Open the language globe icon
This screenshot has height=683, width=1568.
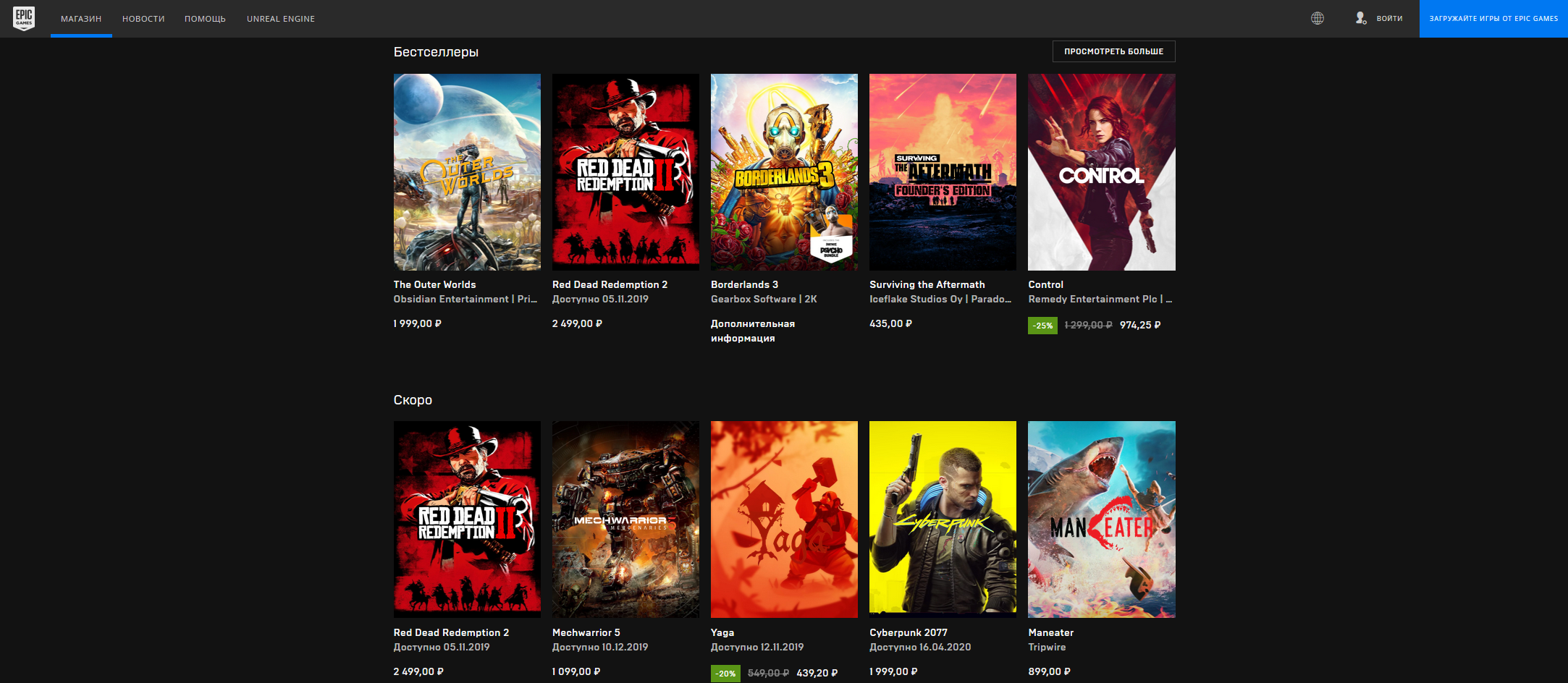[x=1318, y=18]
